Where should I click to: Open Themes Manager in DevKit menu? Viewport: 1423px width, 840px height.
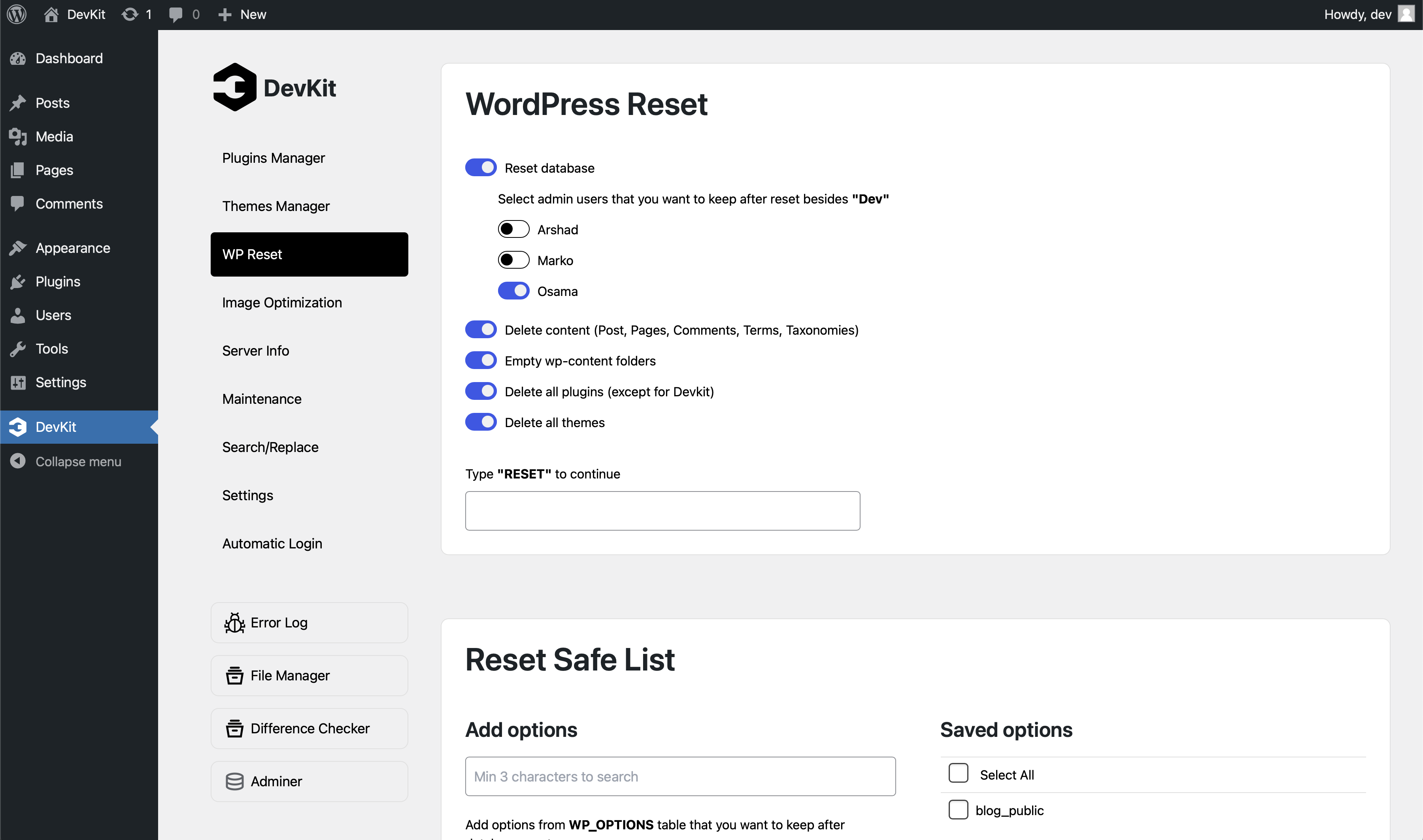[309, 206]
